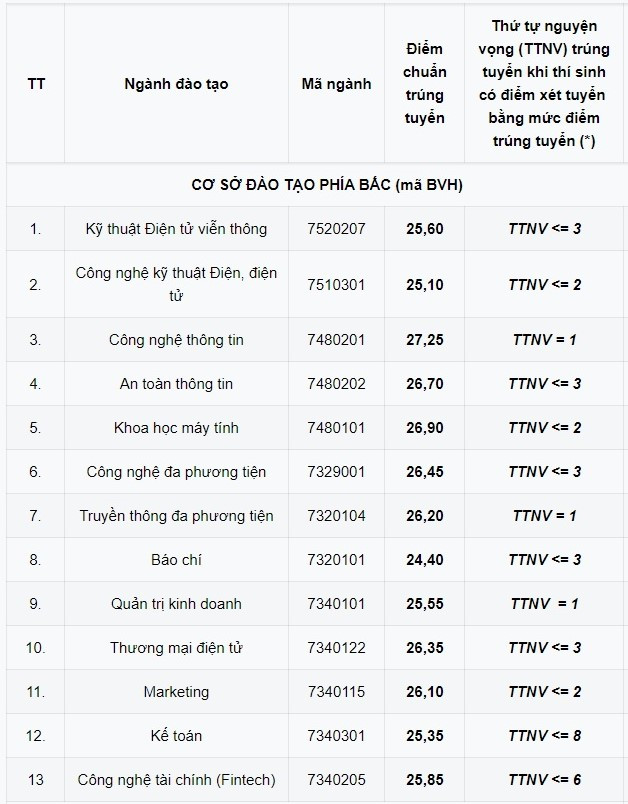The image size is (628, 804).
Task: Click the "Marketing" cell
Action: point(176,692)
